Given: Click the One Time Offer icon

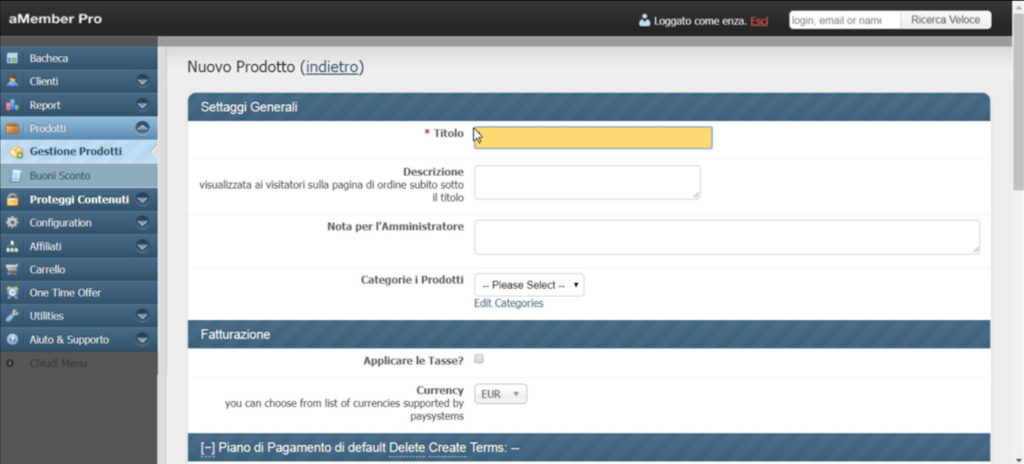Looking at the screenshot, I should (x=12, y=293).
